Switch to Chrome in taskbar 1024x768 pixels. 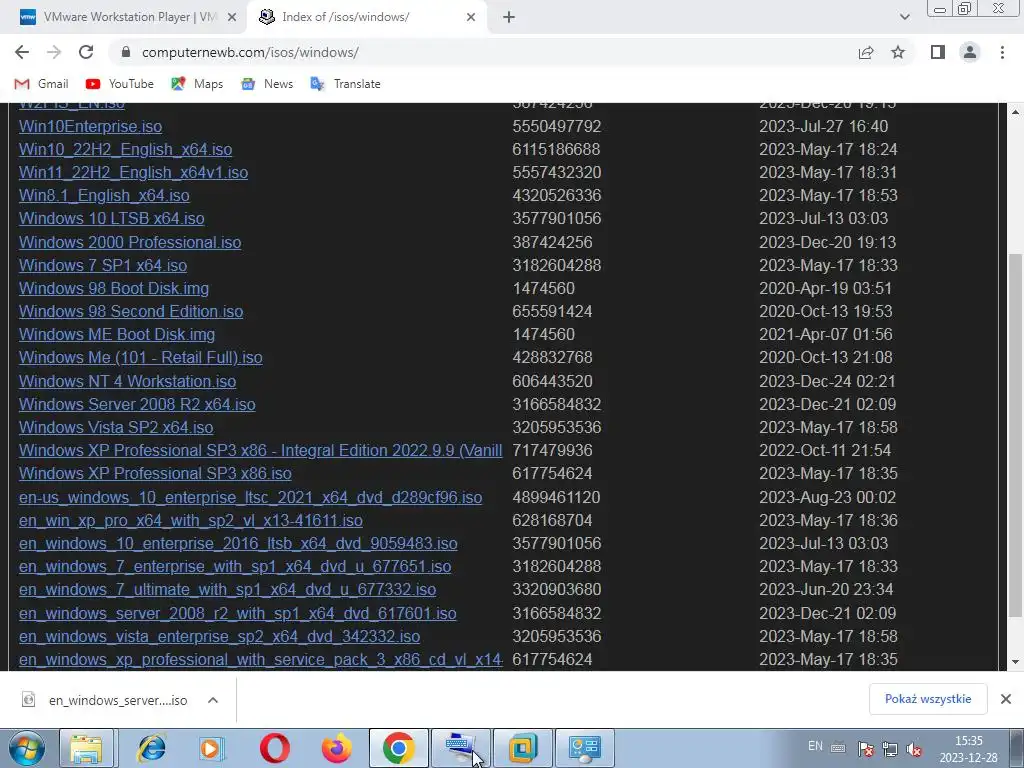(x=399, y=748)
